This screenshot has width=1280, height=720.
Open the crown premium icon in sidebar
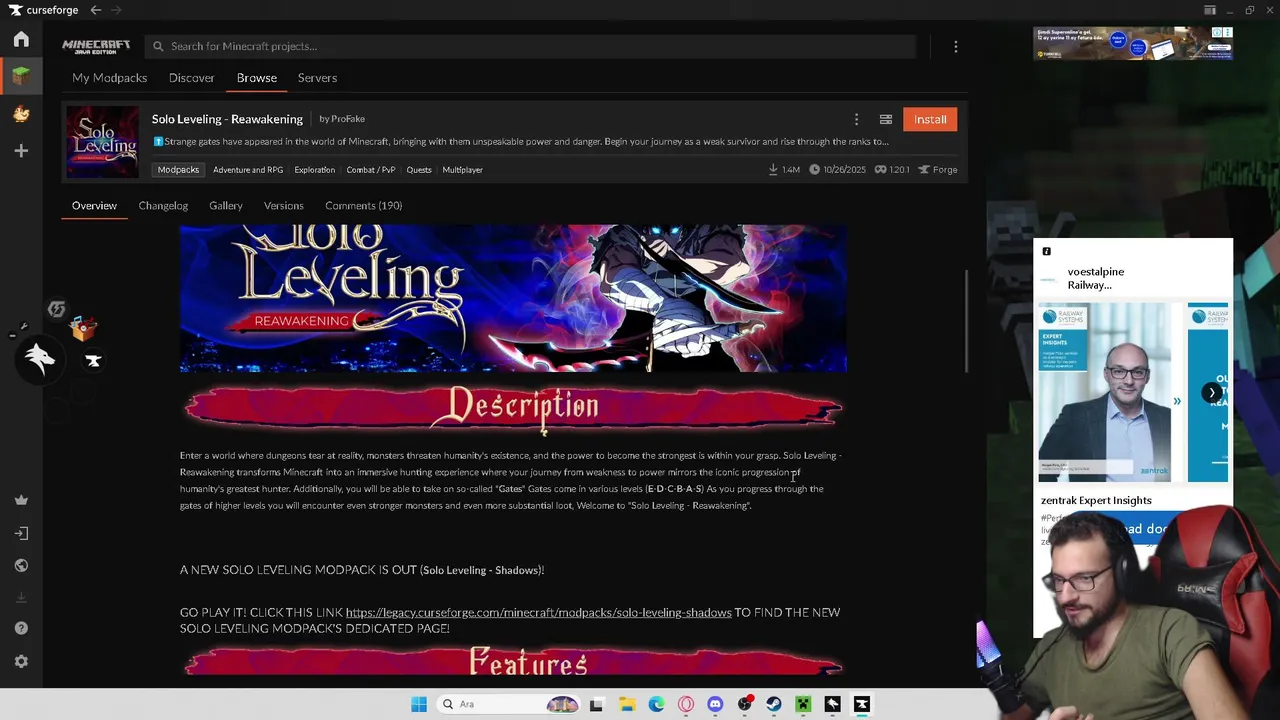[21, 500]
